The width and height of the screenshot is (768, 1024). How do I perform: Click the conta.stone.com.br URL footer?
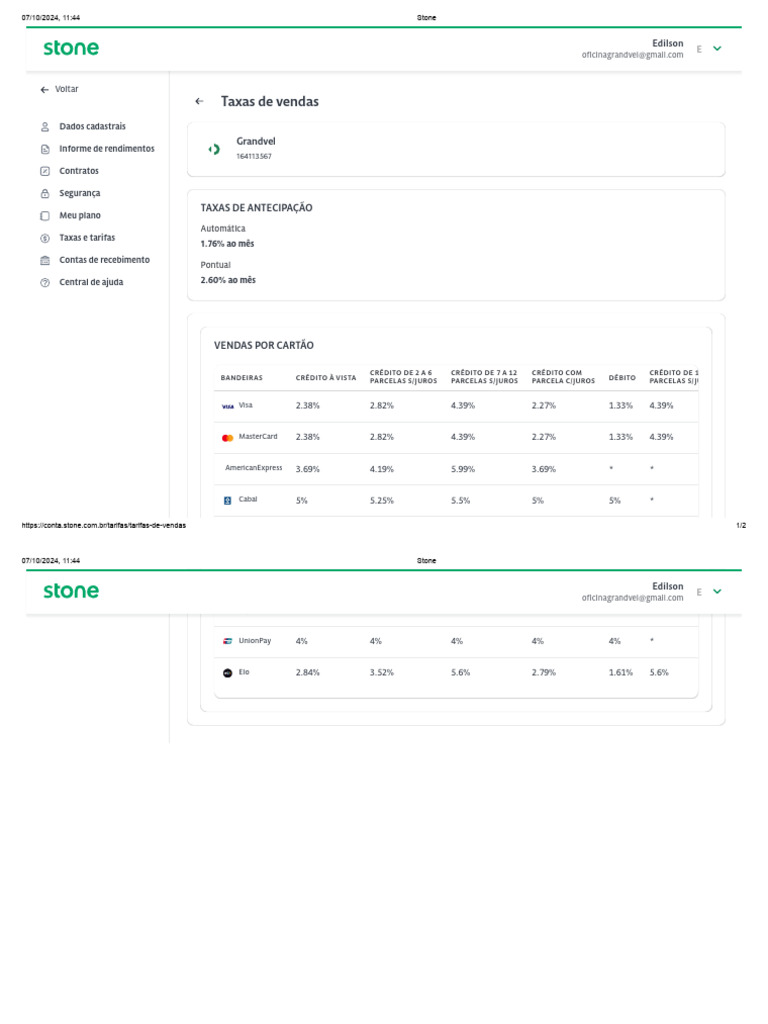[x=103, y=526]
